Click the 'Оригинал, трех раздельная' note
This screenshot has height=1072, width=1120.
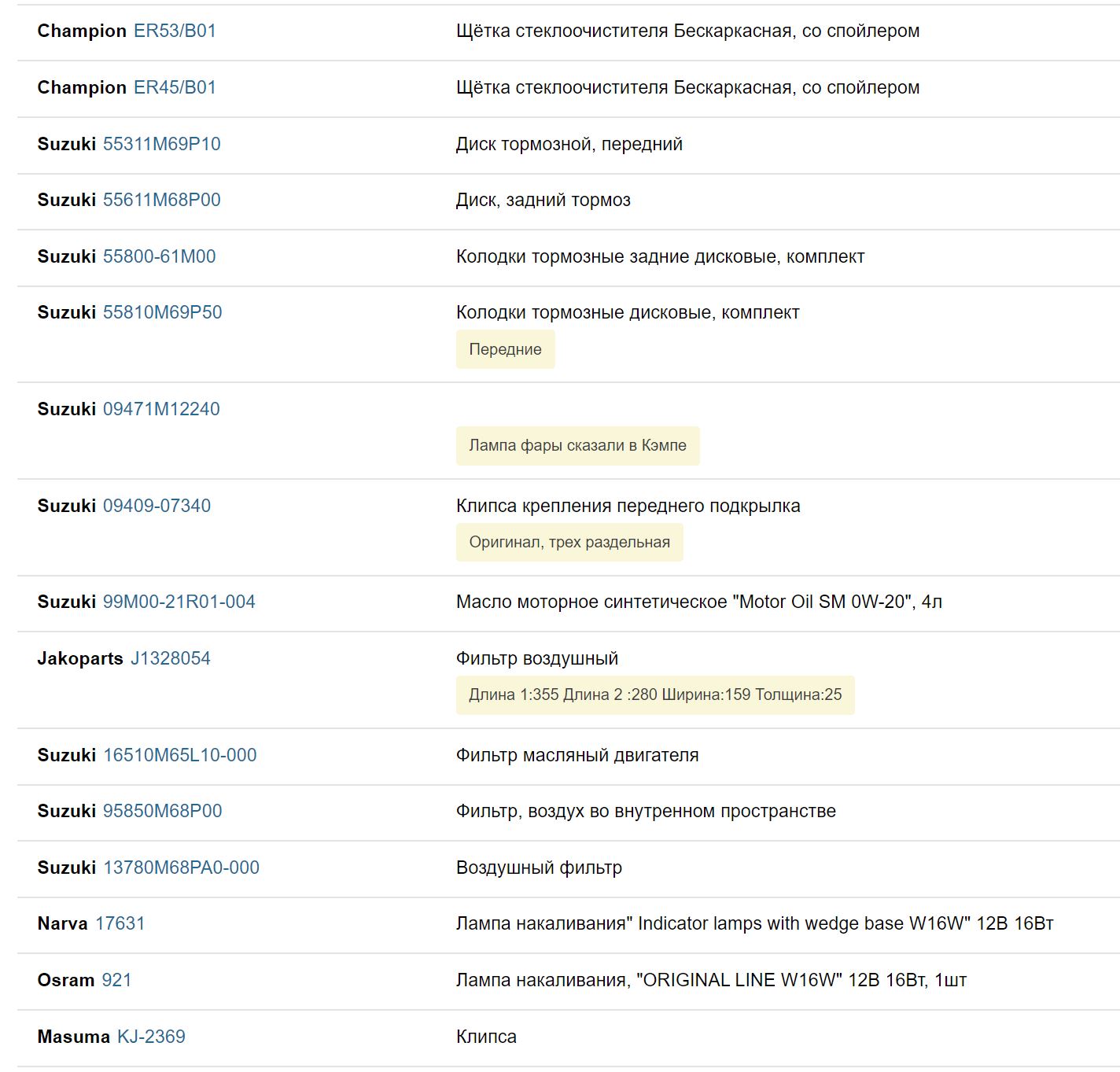click(569, 543)
